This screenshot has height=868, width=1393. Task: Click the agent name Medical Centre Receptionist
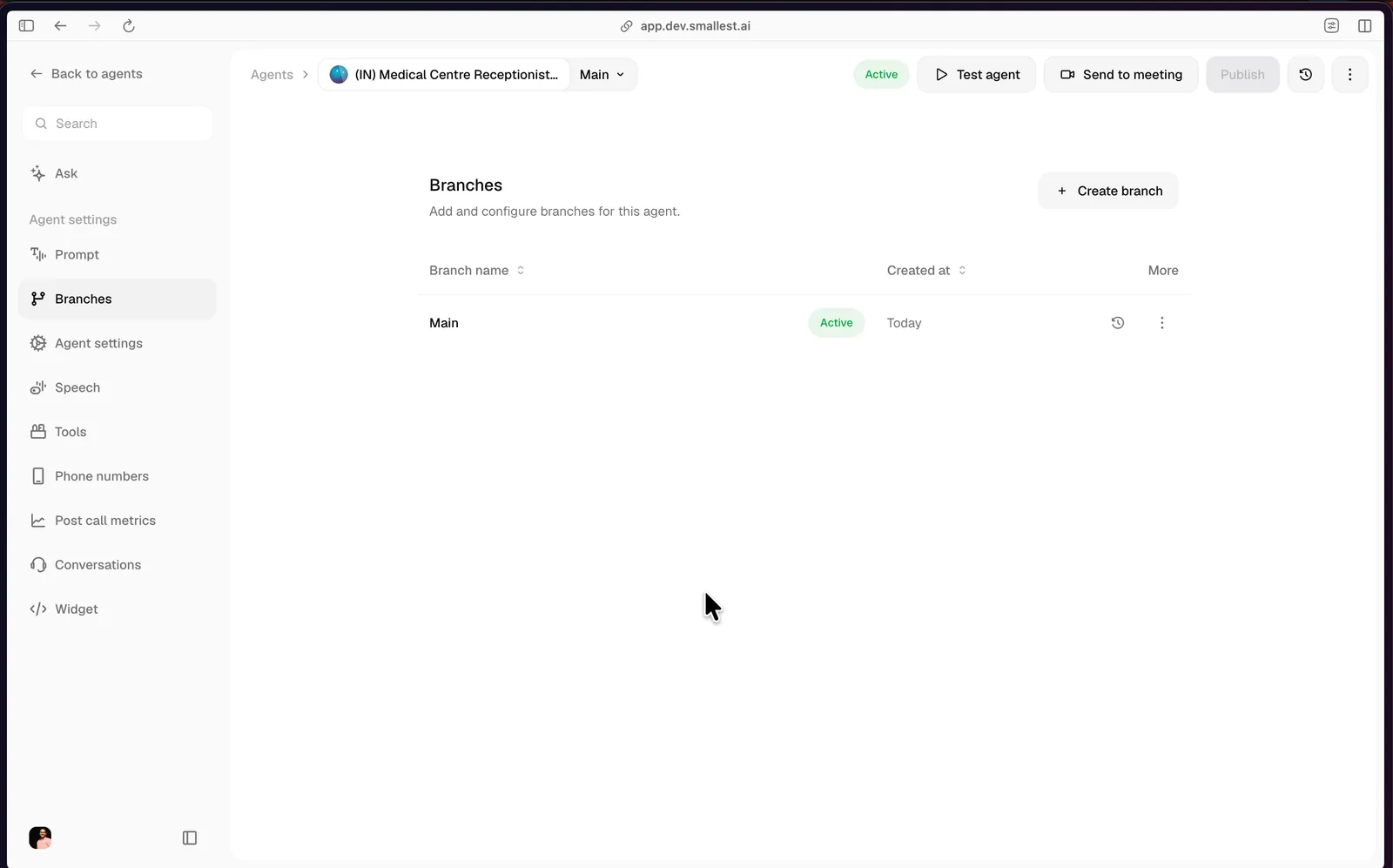coord(456,75)
